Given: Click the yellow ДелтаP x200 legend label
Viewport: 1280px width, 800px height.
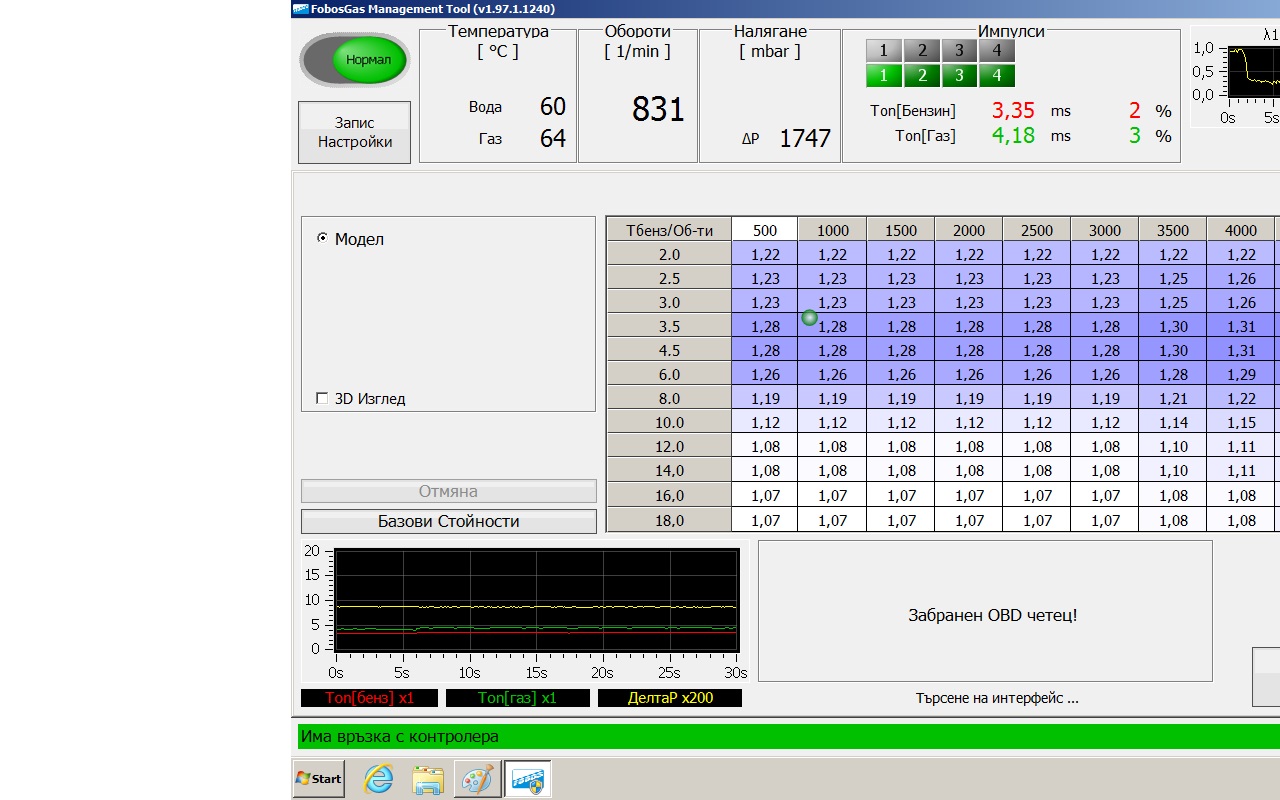Looking at the screenshot, I should [670, 698].
